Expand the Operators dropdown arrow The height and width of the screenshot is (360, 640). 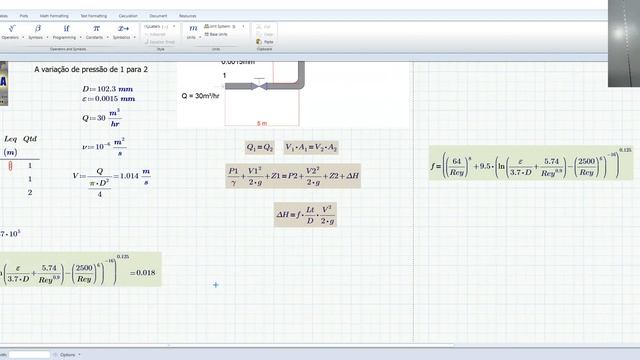tap(23, 38)
